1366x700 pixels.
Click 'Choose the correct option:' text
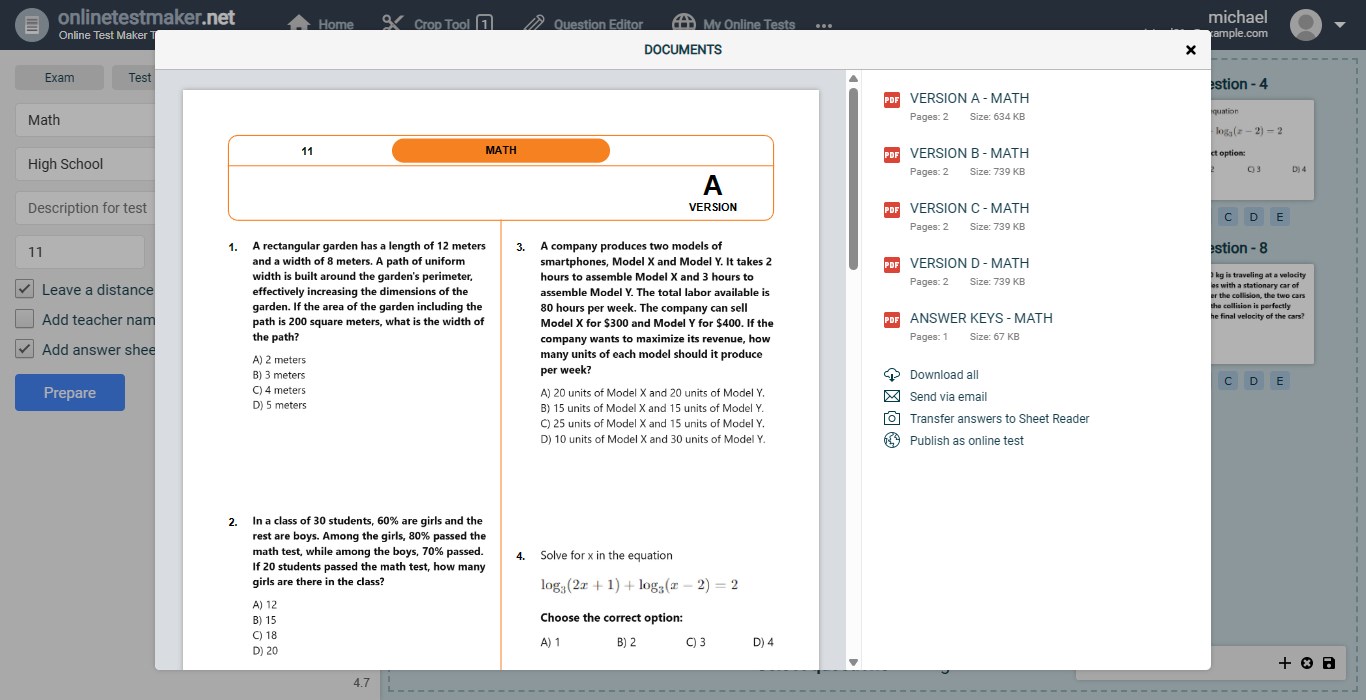[612, 618]
